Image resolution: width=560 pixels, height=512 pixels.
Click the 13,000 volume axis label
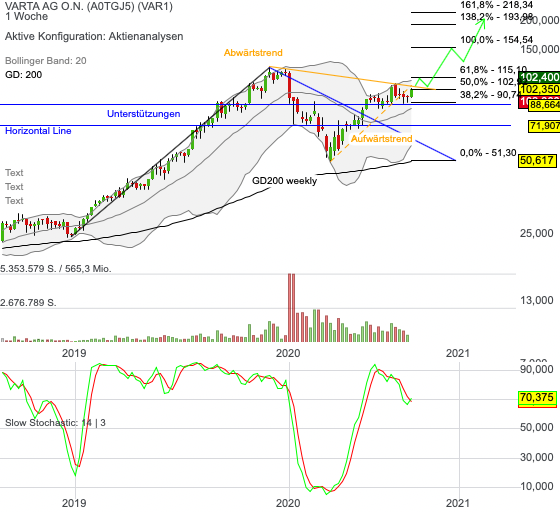click(536, 300)
